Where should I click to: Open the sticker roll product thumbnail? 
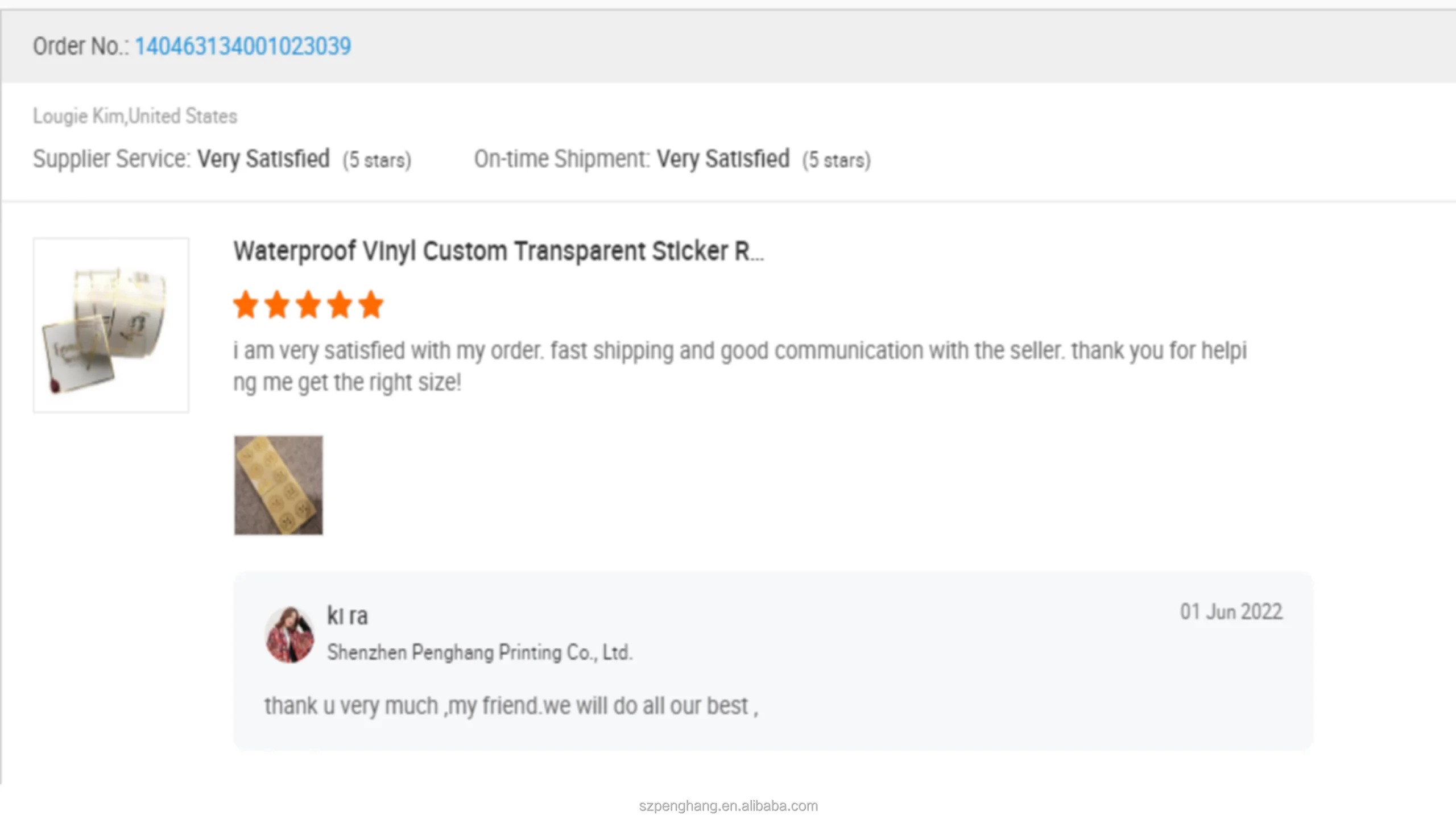pyautogui.click(x=111, y=325)
